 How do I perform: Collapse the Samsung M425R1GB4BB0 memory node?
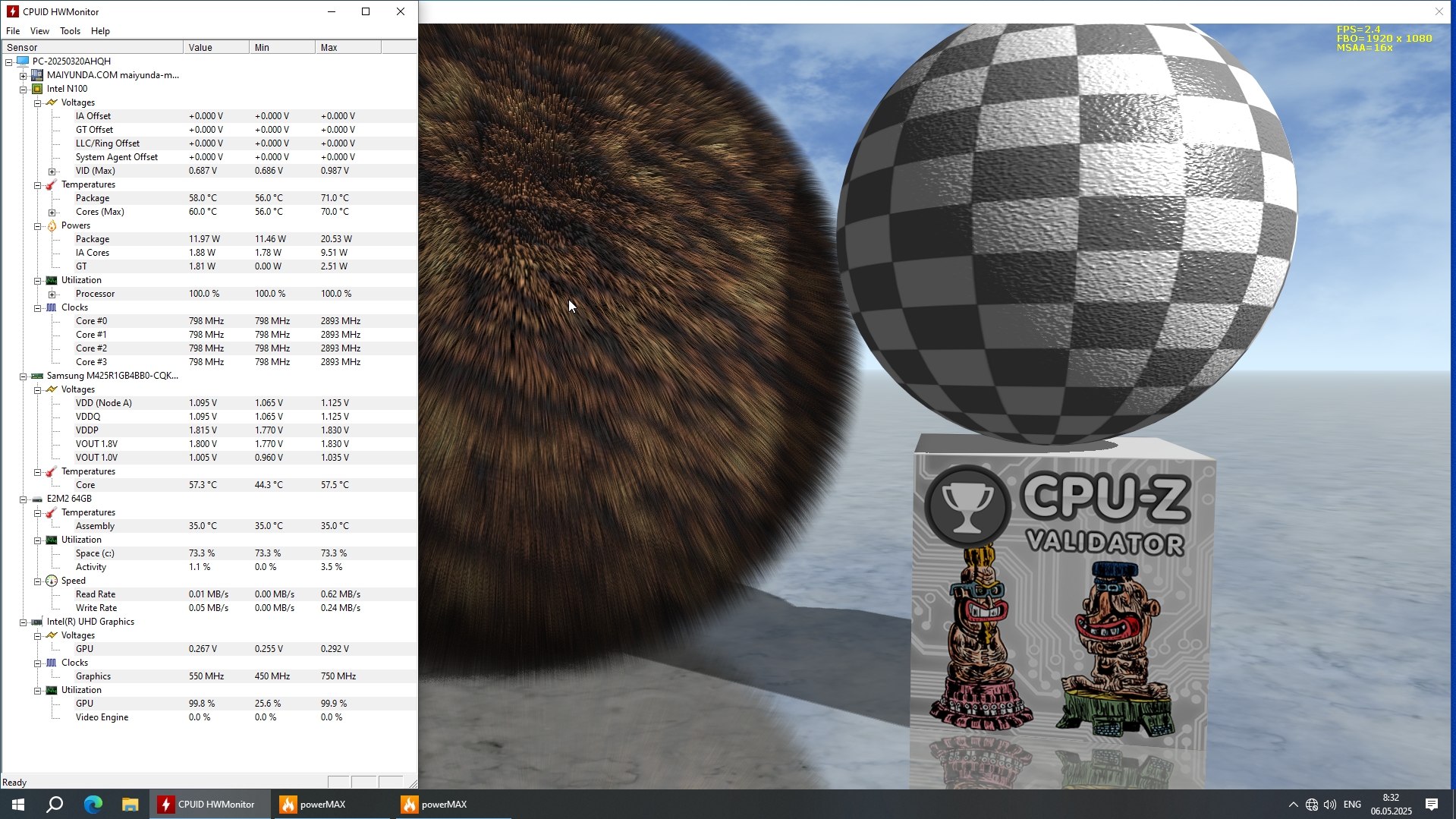click(24, 376)
